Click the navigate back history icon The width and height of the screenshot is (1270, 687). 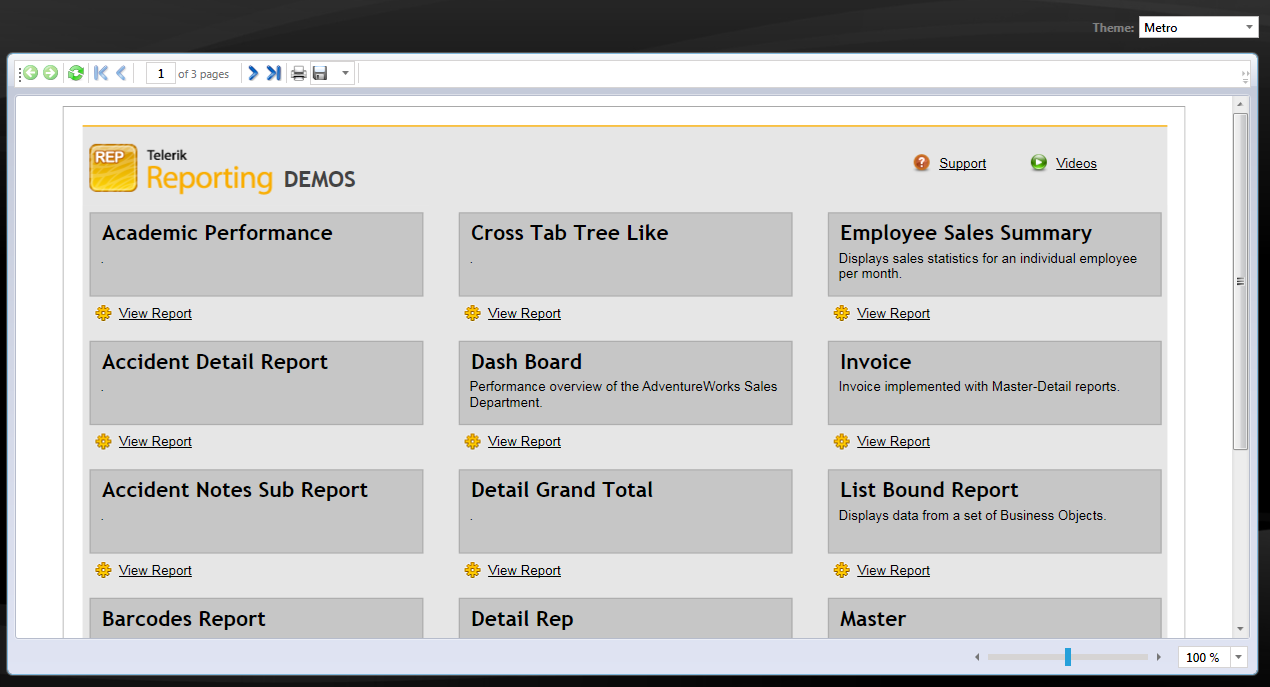(31, 73)
